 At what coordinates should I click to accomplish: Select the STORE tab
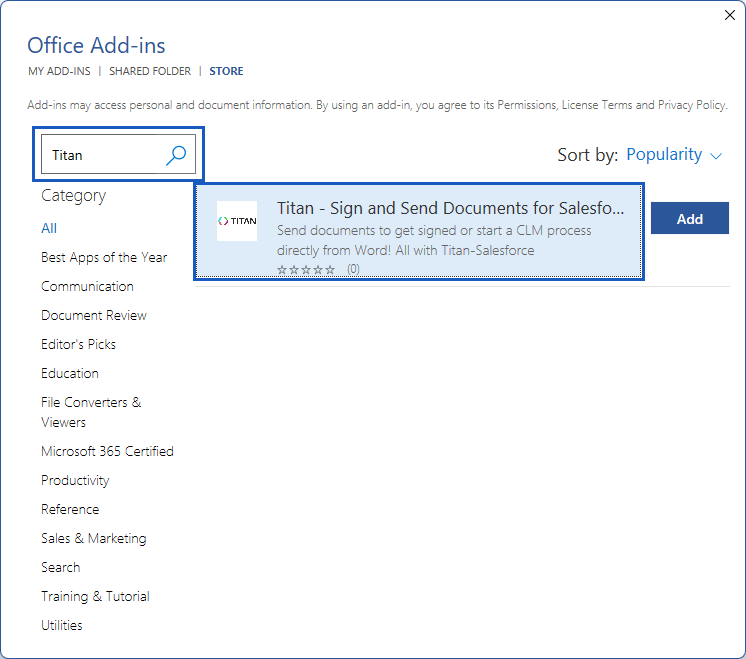tap(226, 71)
